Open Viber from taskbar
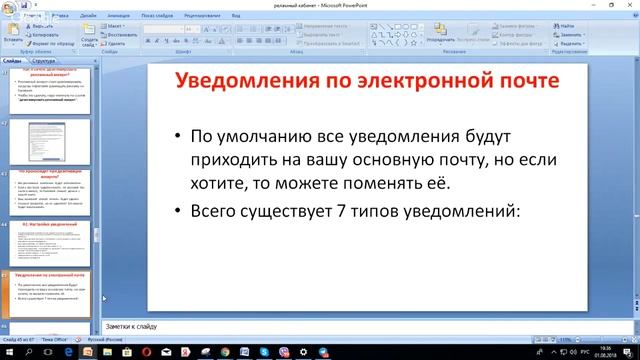The height and width of the screenshot is (360, 640). pos(284,352)
